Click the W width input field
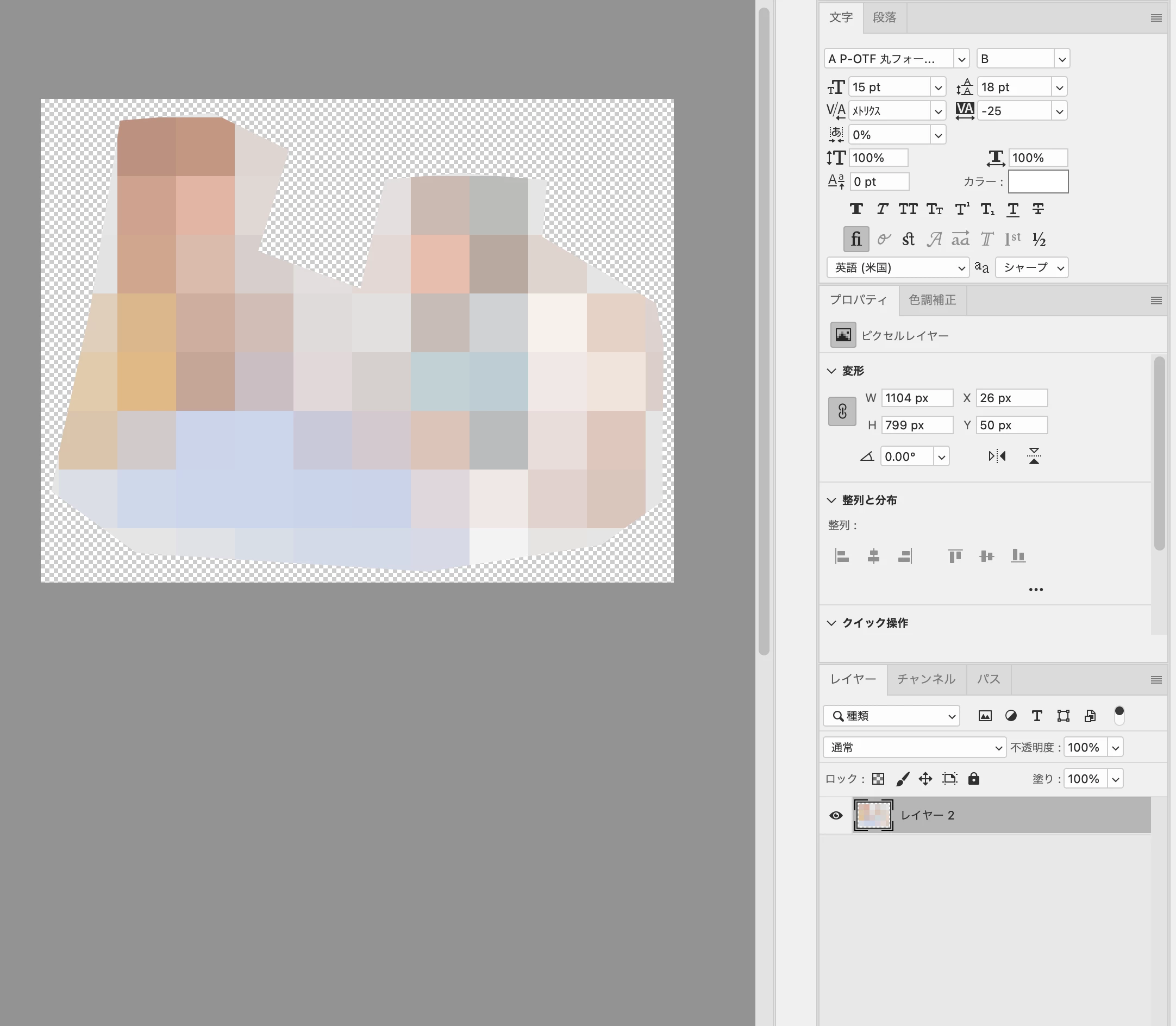The width and height of the screenshot is (1176, 1026). (x=916, y=398)
